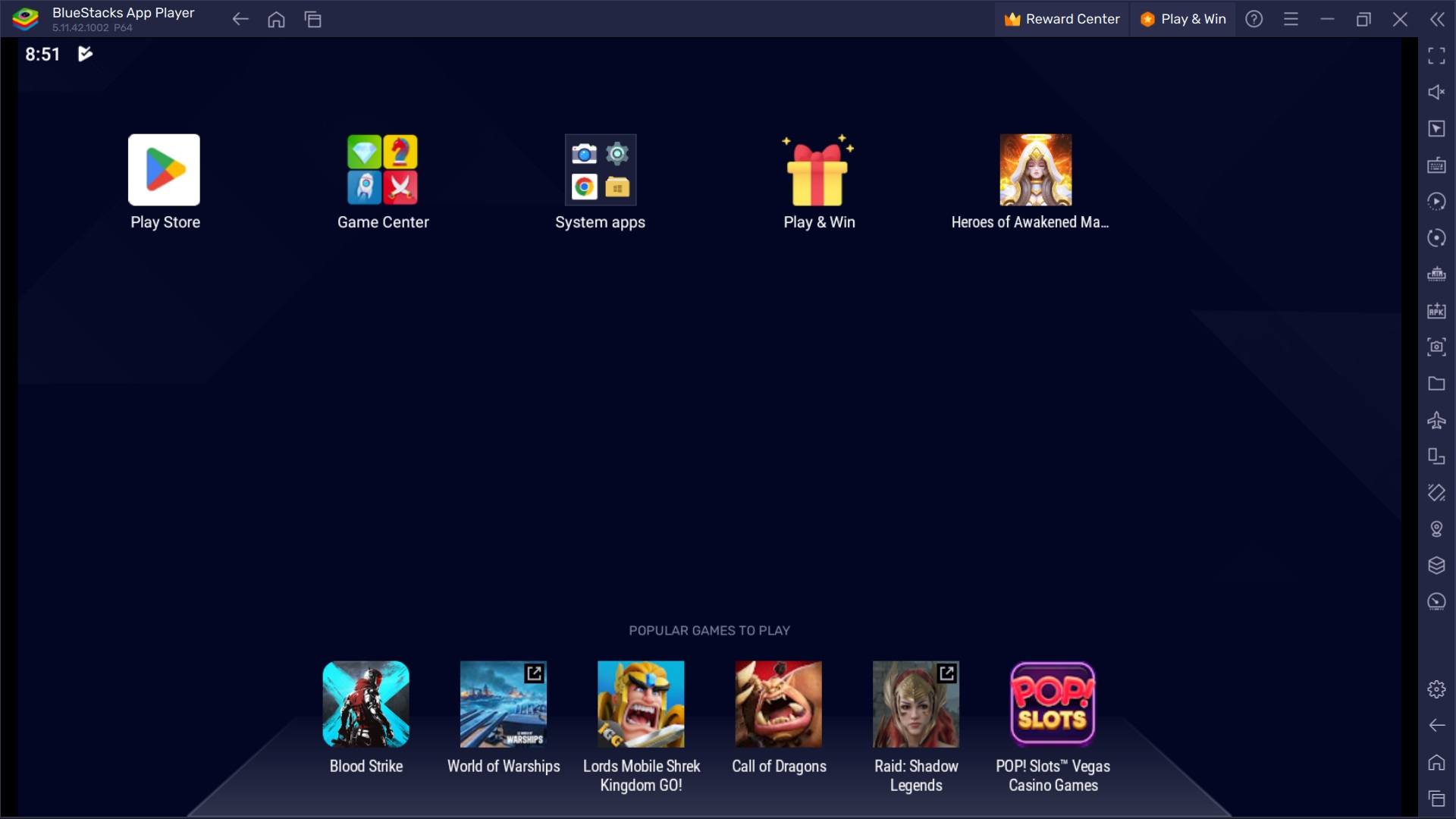The width and height of the screenshot is (1456, 819).
Task: Collapse the side toolbar with double chevron
Action: [x=1437, y=19]
